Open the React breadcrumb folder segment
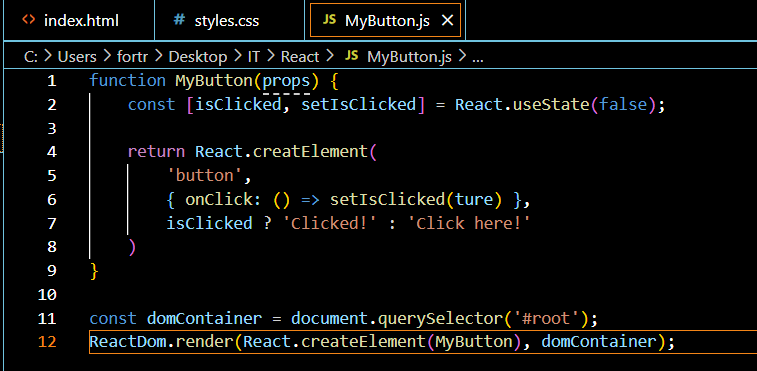757x371 pixels. click(x=300, y=57)
